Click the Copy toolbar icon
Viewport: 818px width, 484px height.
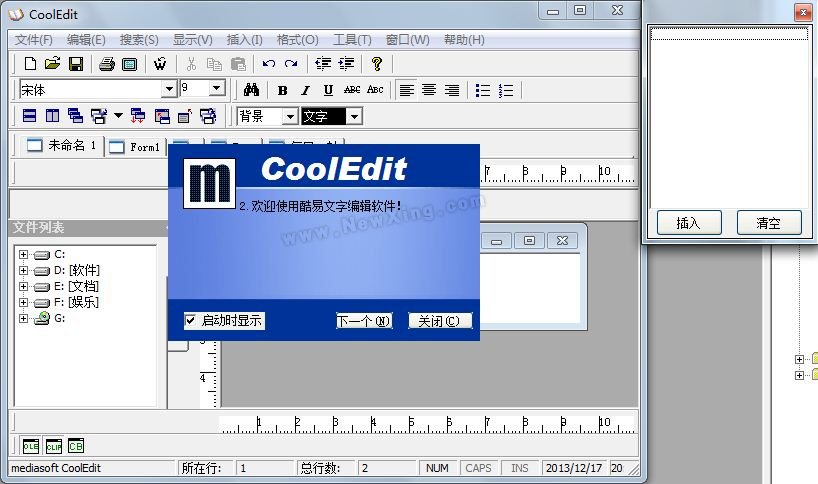coord(214,64)
